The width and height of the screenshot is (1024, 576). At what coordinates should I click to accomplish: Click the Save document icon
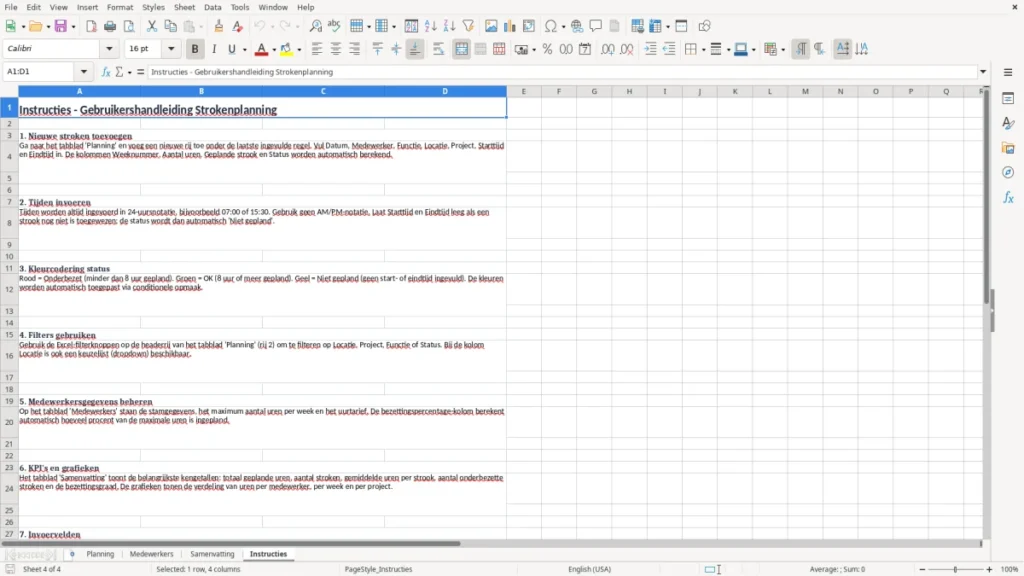(x=61, y=26)
